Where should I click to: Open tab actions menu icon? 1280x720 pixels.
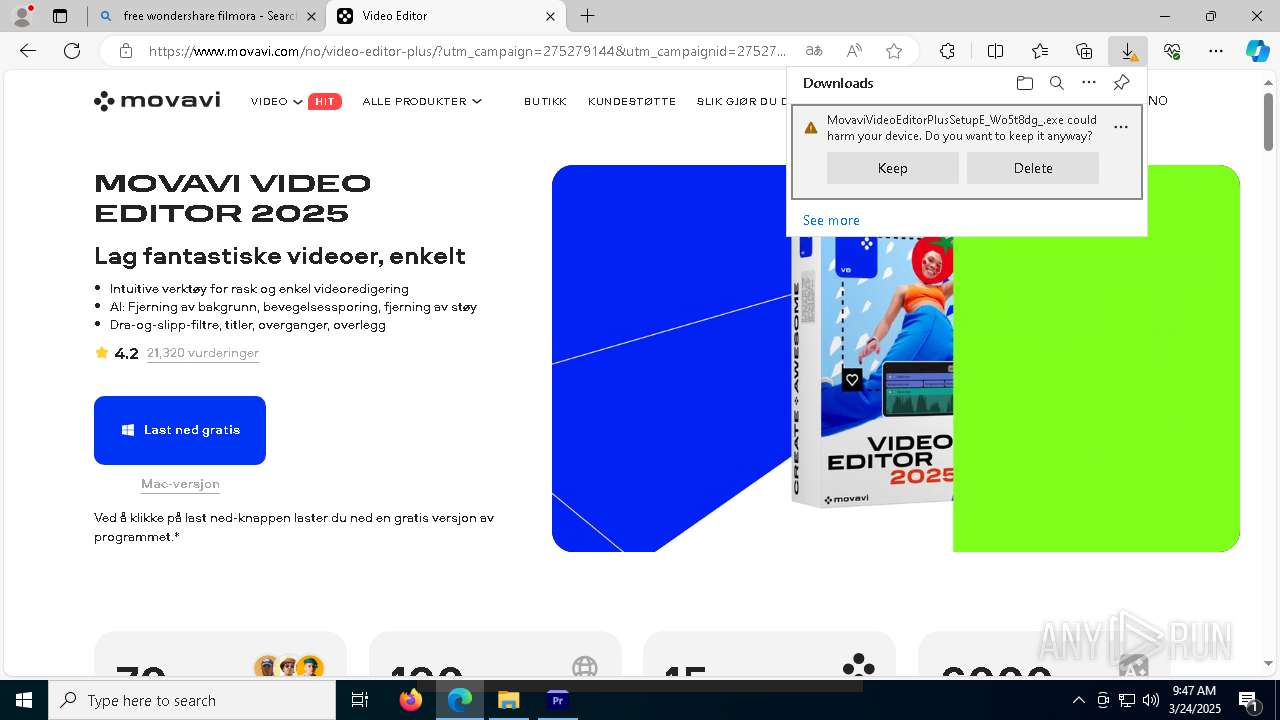point(60,16)
